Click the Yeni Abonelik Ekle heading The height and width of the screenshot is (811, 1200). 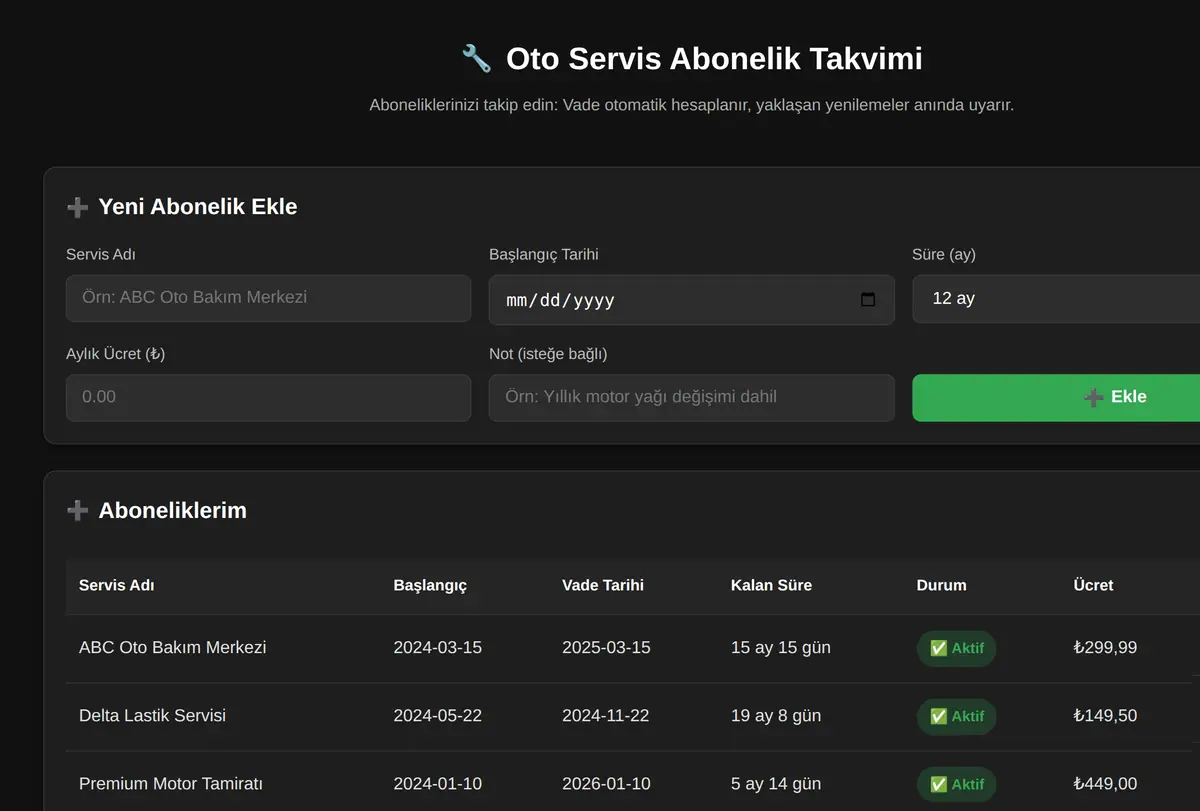coord(198,207)
